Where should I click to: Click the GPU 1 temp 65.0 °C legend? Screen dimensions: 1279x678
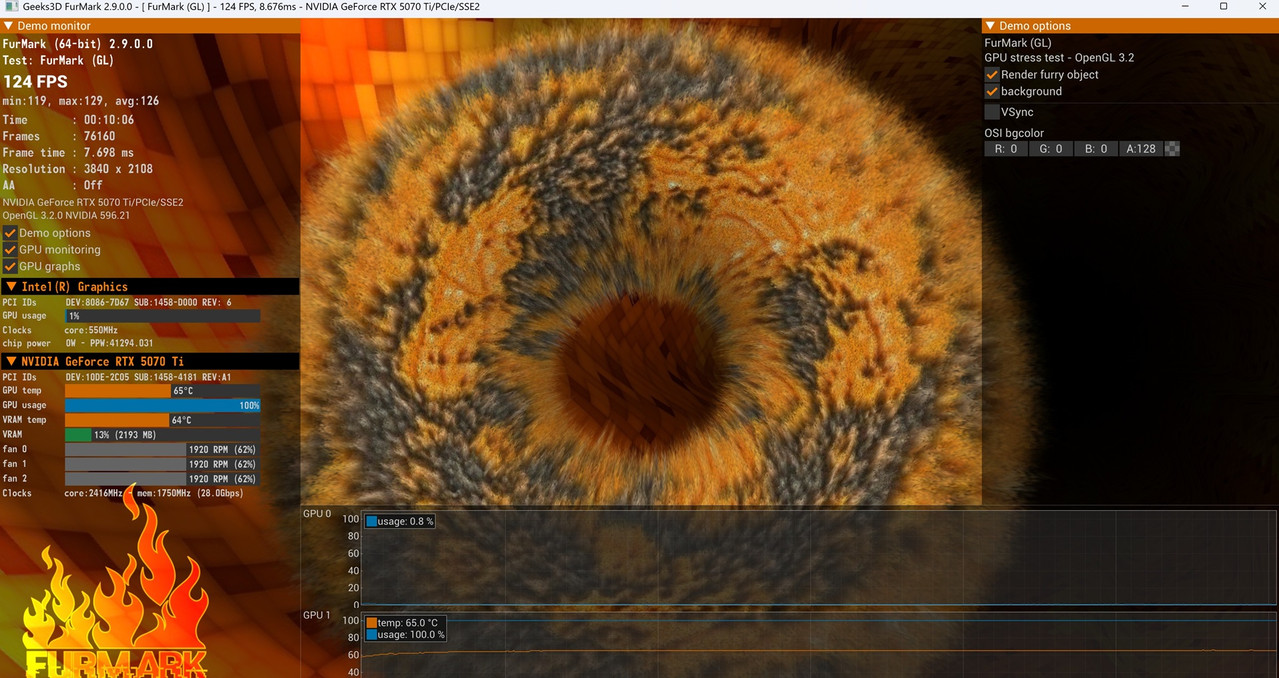404,622
